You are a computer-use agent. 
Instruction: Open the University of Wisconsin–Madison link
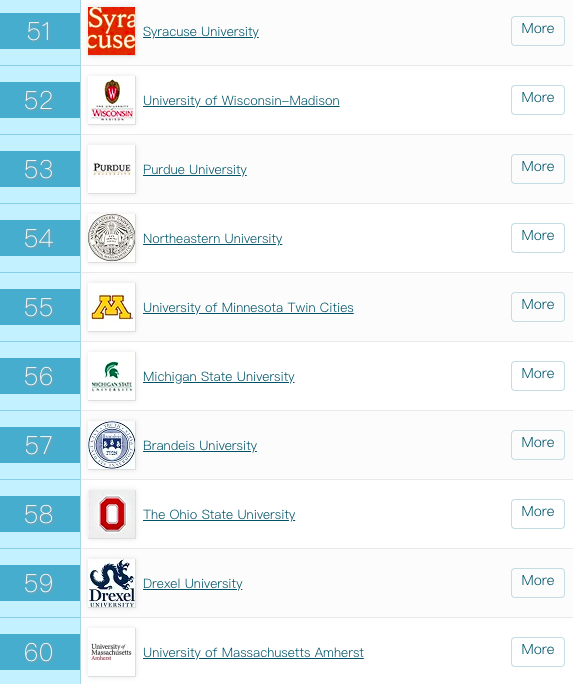[x=241, y=101]
